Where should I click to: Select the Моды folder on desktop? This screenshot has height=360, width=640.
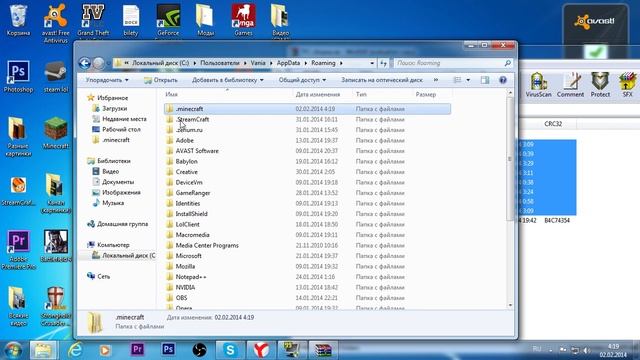tap(205, 20)
